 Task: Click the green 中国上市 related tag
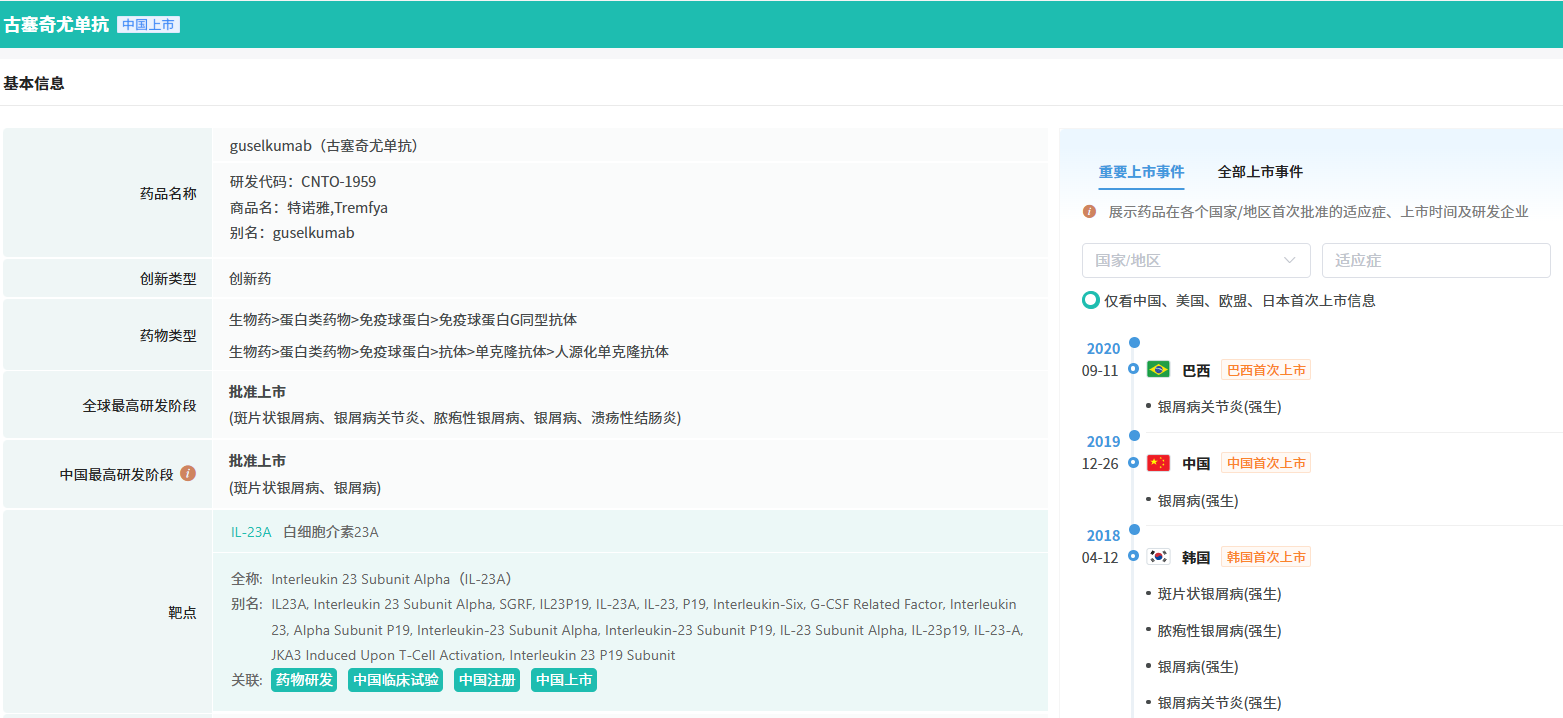(x=564, y=680)
